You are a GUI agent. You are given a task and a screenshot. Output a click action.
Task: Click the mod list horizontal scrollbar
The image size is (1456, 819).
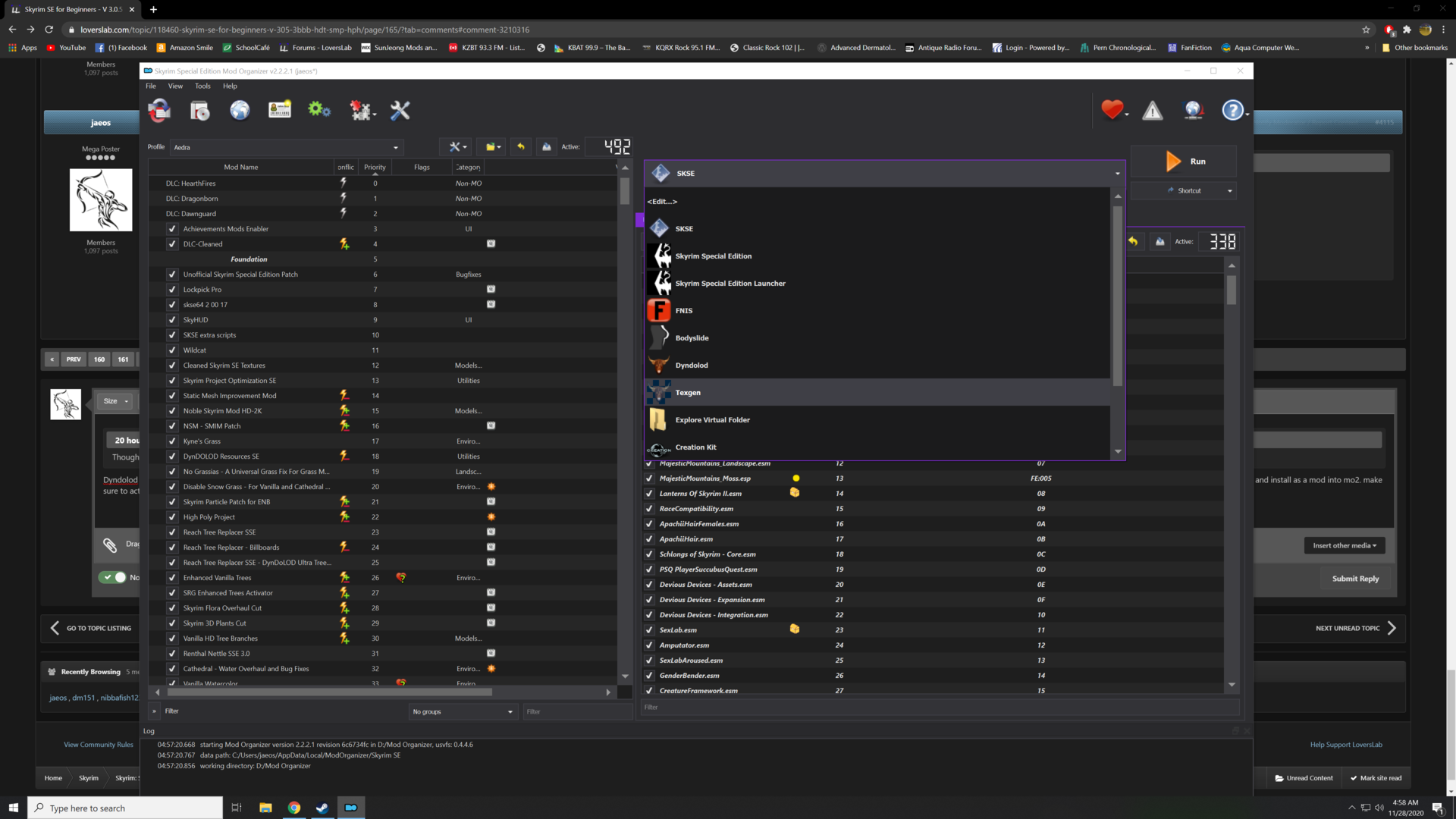329,692
